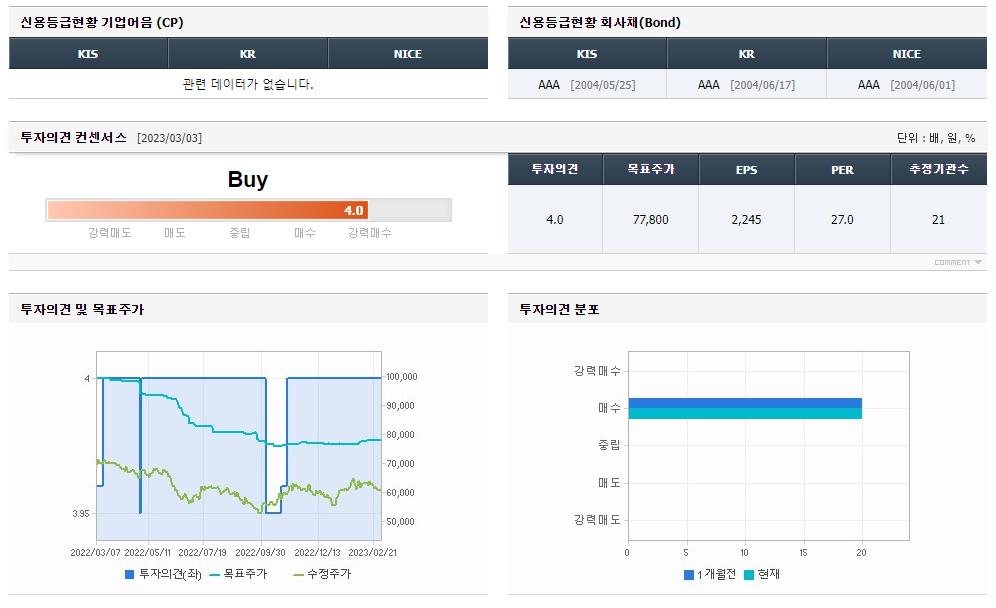996x608 pixels.
Task: Click the 4.0 consensus rating gauge bar
Action: tap(248, 210)
